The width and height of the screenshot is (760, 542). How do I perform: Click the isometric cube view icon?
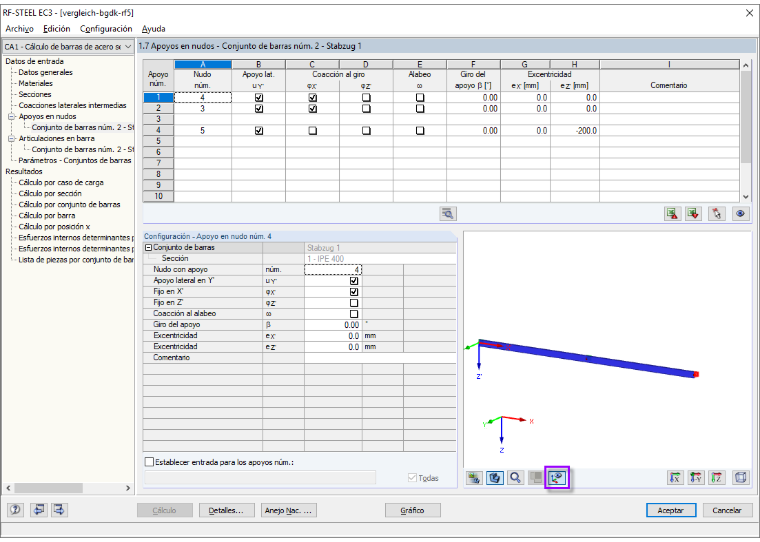pos(740,478)
